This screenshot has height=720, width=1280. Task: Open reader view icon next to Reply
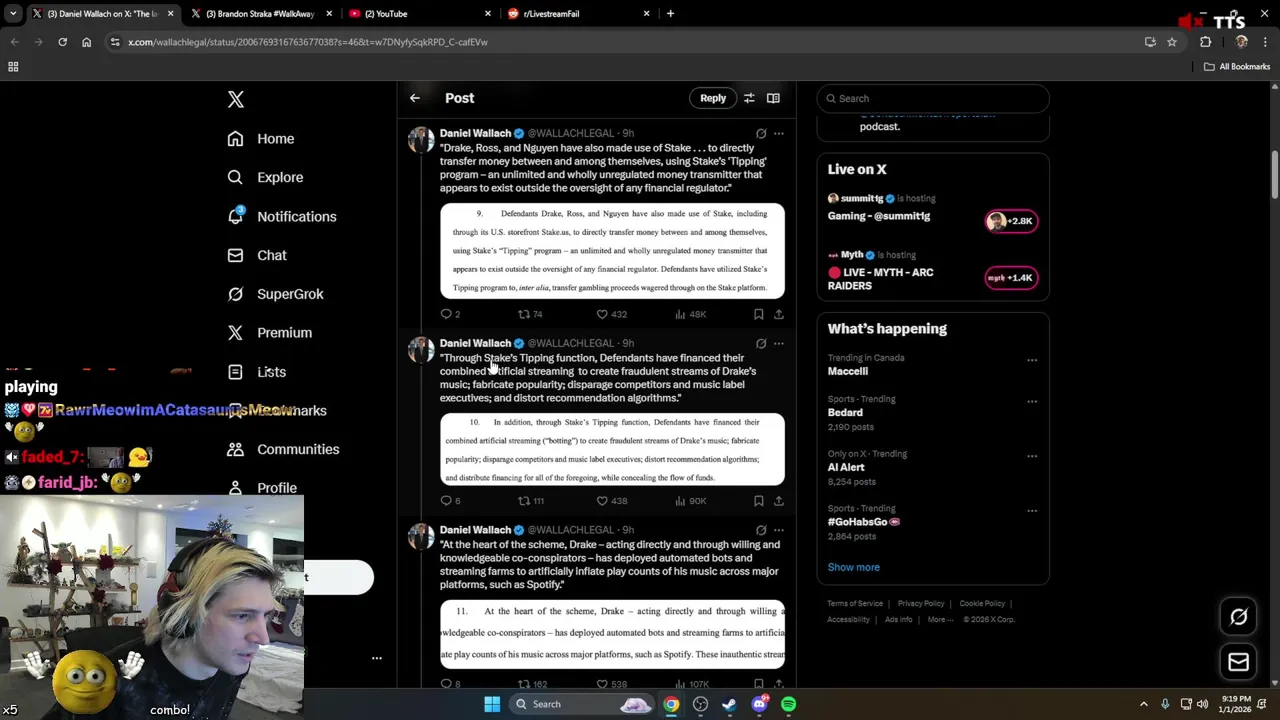tap(773, 98)
